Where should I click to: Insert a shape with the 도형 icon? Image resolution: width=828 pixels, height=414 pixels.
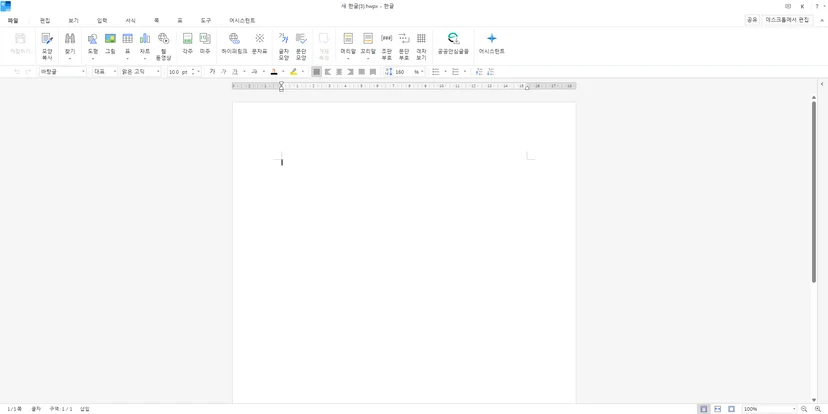(92, 44)
